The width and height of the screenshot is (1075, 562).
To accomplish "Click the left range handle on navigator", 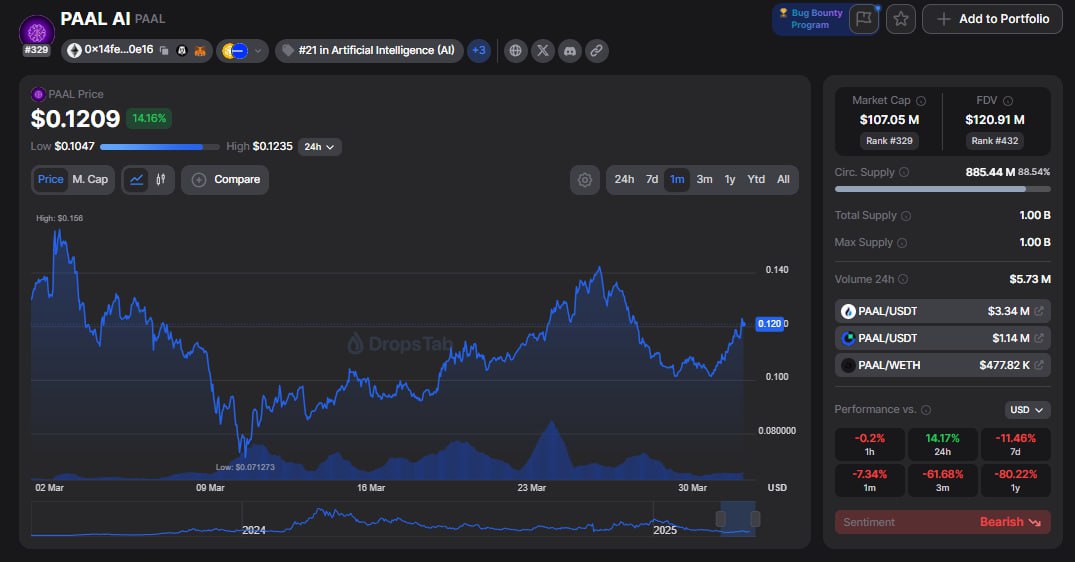I will pyautogui.click(x=721, y=519).
